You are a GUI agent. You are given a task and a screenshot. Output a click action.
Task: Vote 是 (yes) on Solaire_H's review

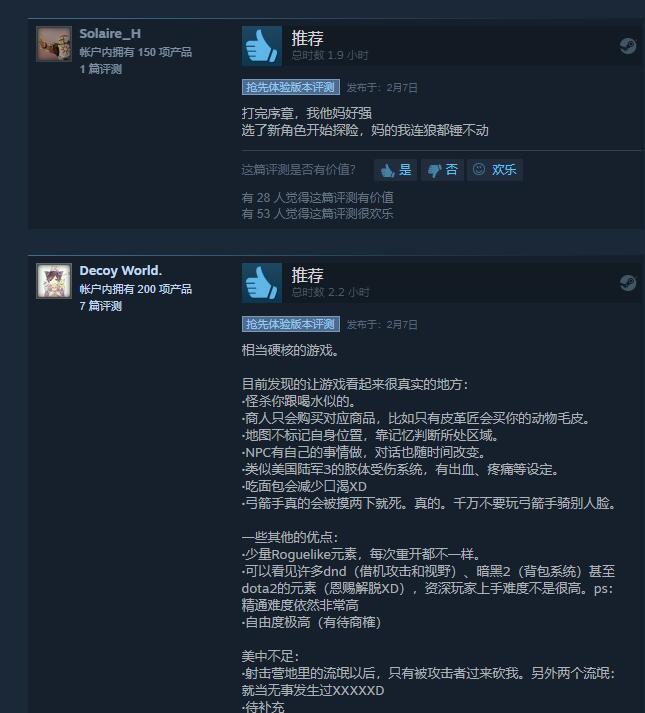[395, 170]
